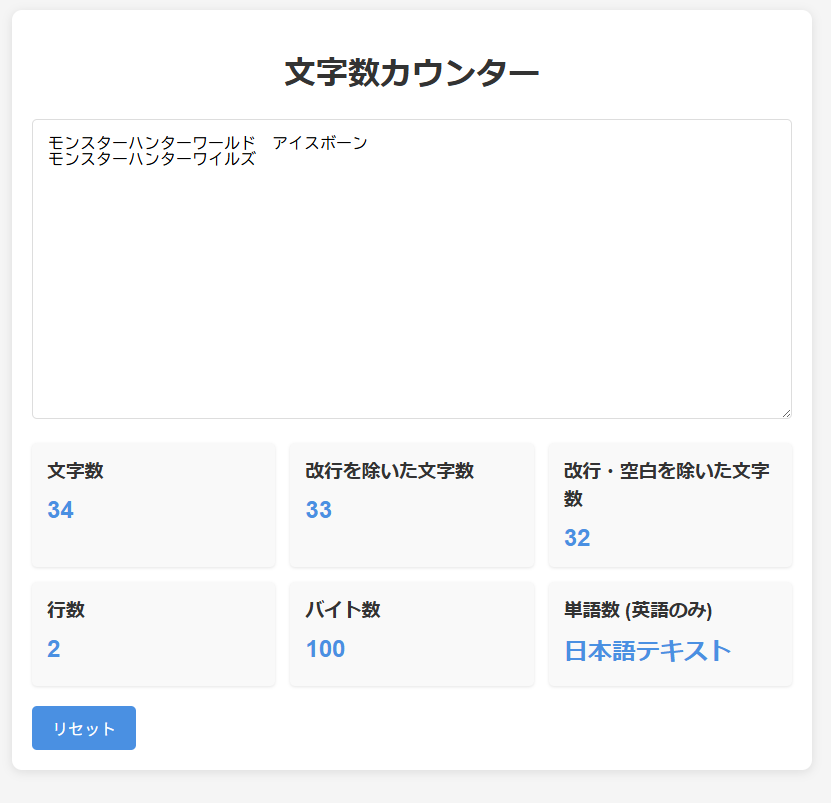This screenshot has height=803, width=831.
Task: Click the first line モンスターハンターワールド アイスボーン
Action: (207, 143)
